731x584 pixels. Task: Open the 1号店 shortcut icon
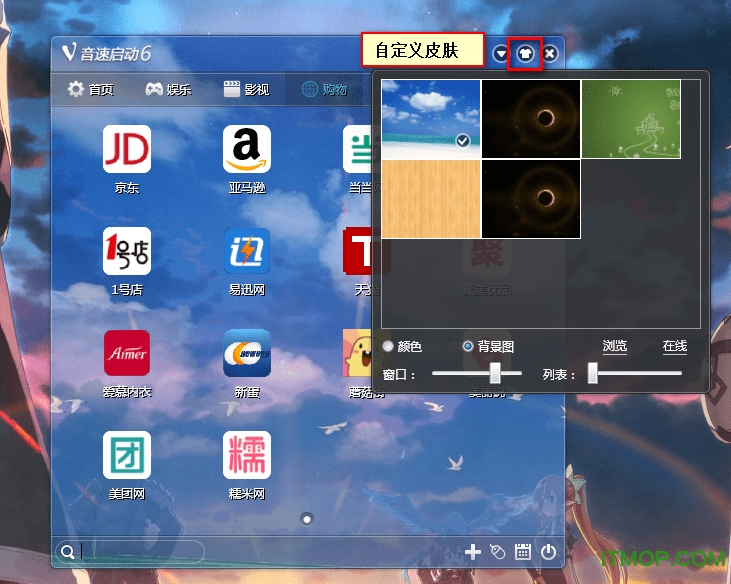127,251
